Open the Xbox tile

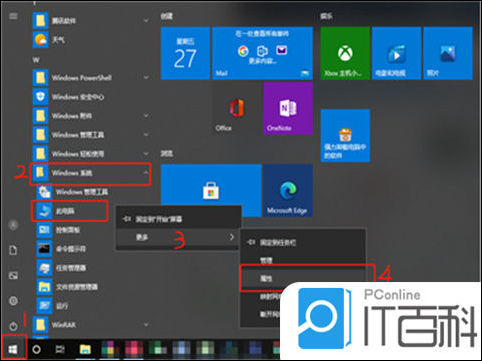345,53
